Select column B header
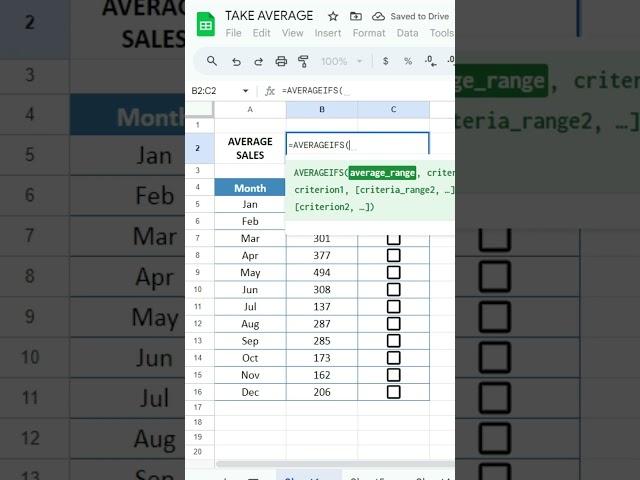Screen dimensions: 640x480 tap(322, 109)
